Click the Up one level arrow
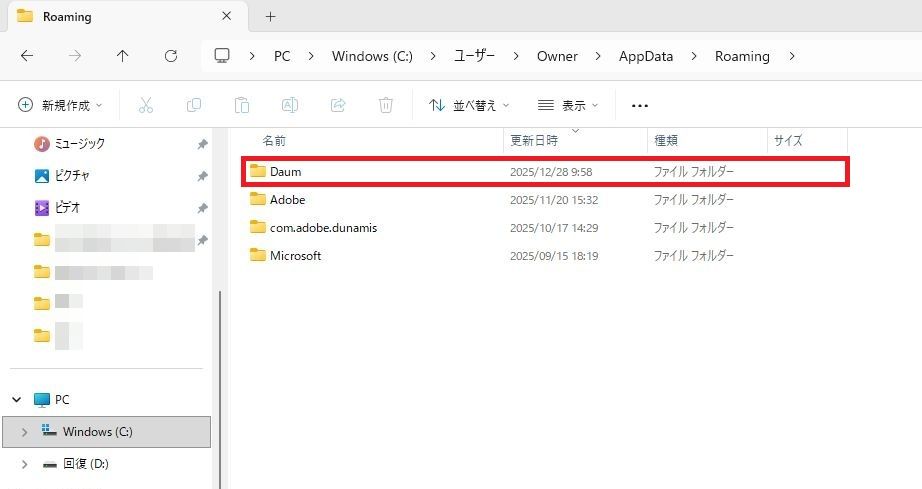922x489 pixels. [x=122, y=56]
